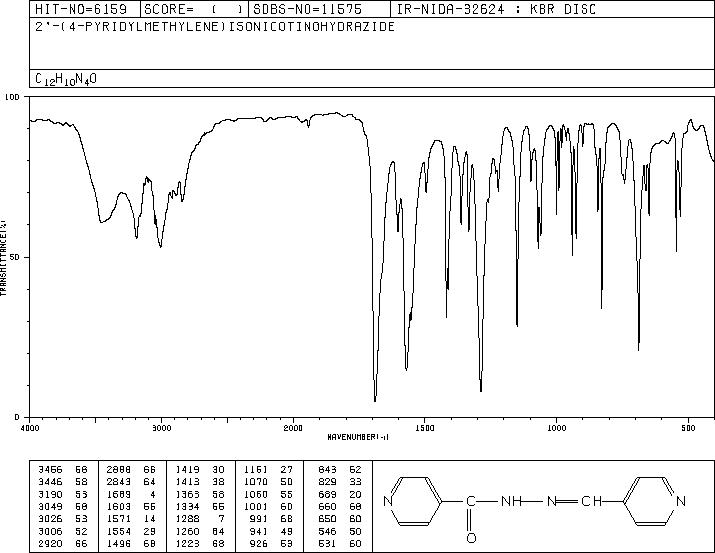Select the 2000 wavenumber axis label
This screenshot has width=715, height=553.
(292, 427)
